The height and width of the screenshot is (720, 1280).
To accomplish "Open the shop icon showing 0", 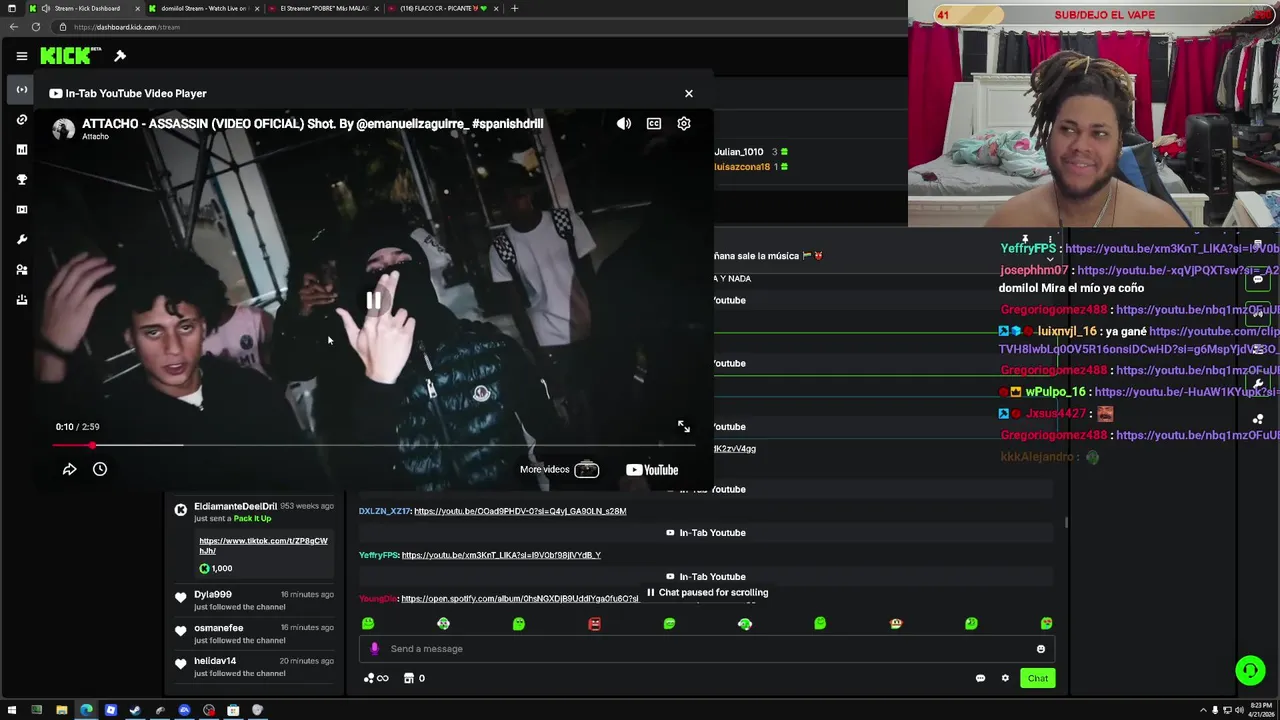I will [x=414, y=678].
